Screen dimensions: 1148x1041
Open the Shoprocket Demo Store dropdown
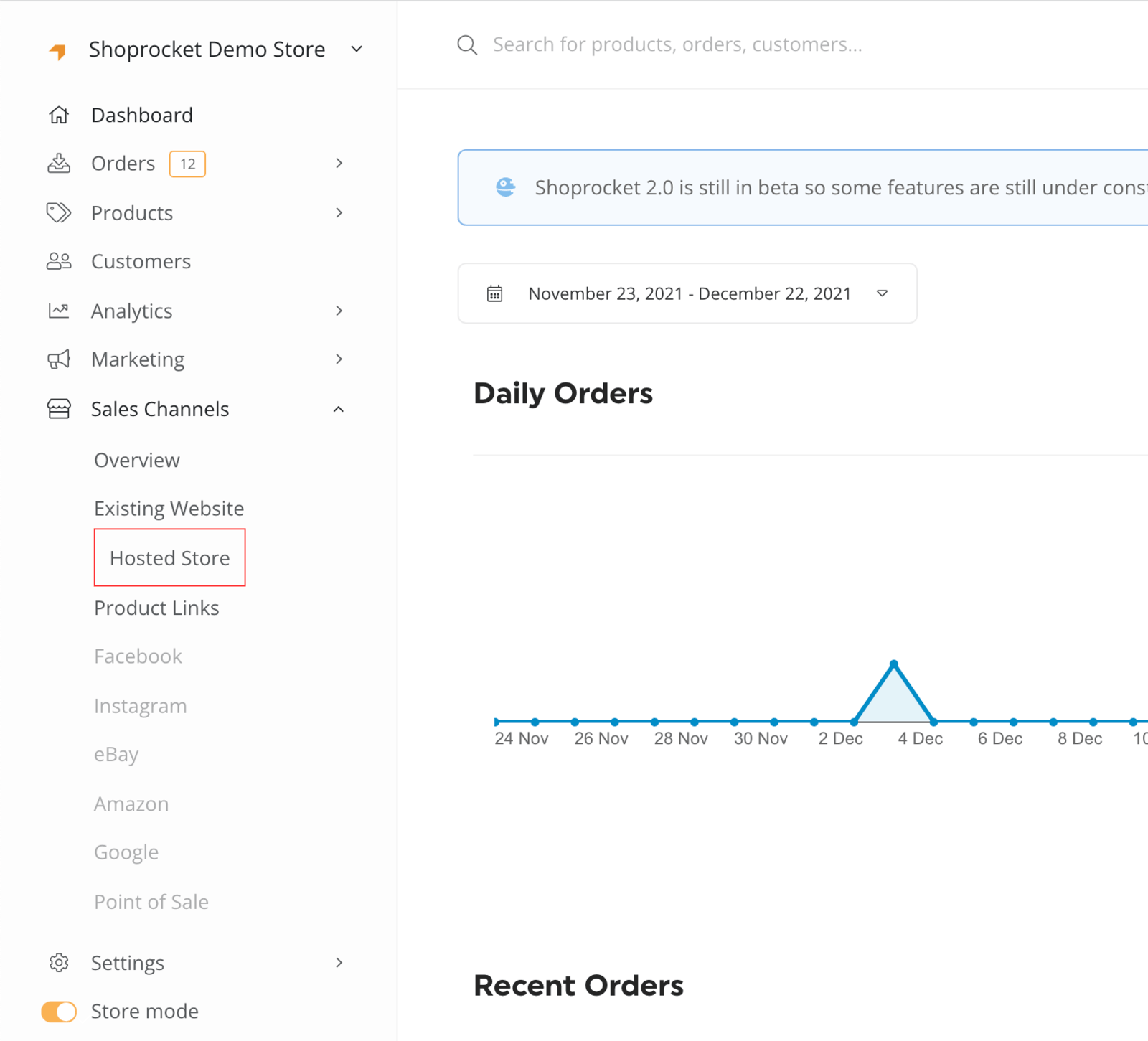[357, 50]
